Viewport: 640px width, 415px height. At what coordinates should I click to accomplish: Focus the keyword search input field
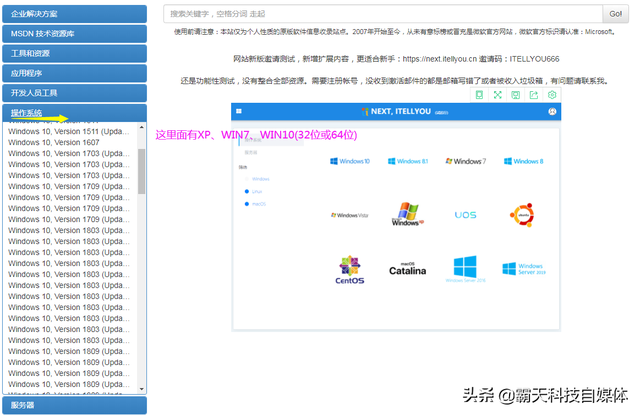(383, 14)
